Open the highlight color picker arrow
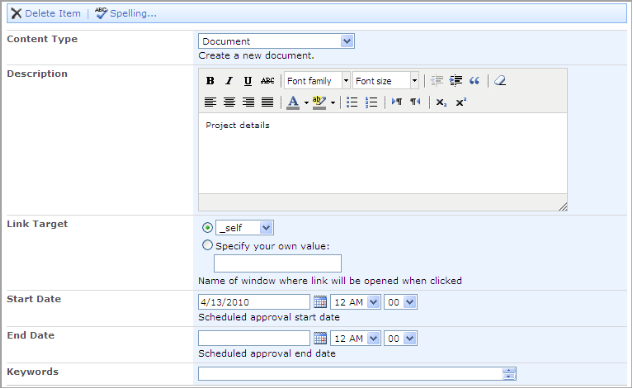 333,103
